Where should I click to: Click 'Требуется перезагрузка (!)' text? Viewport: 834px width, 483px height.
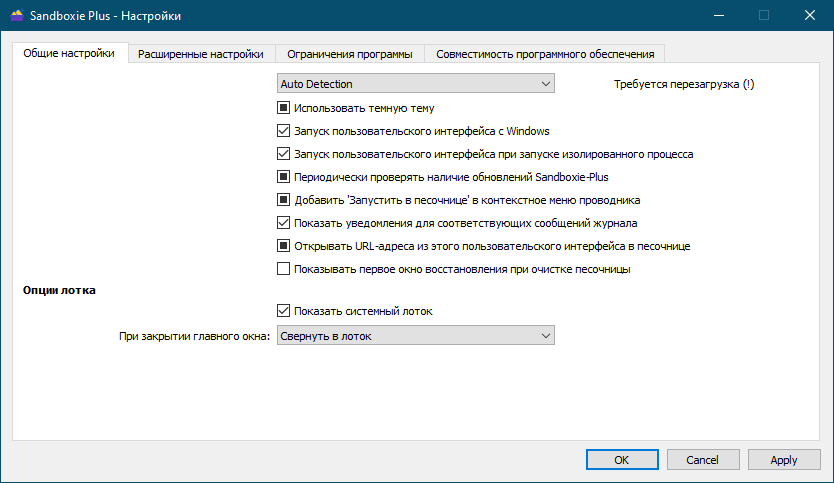[x=684, y=84]
